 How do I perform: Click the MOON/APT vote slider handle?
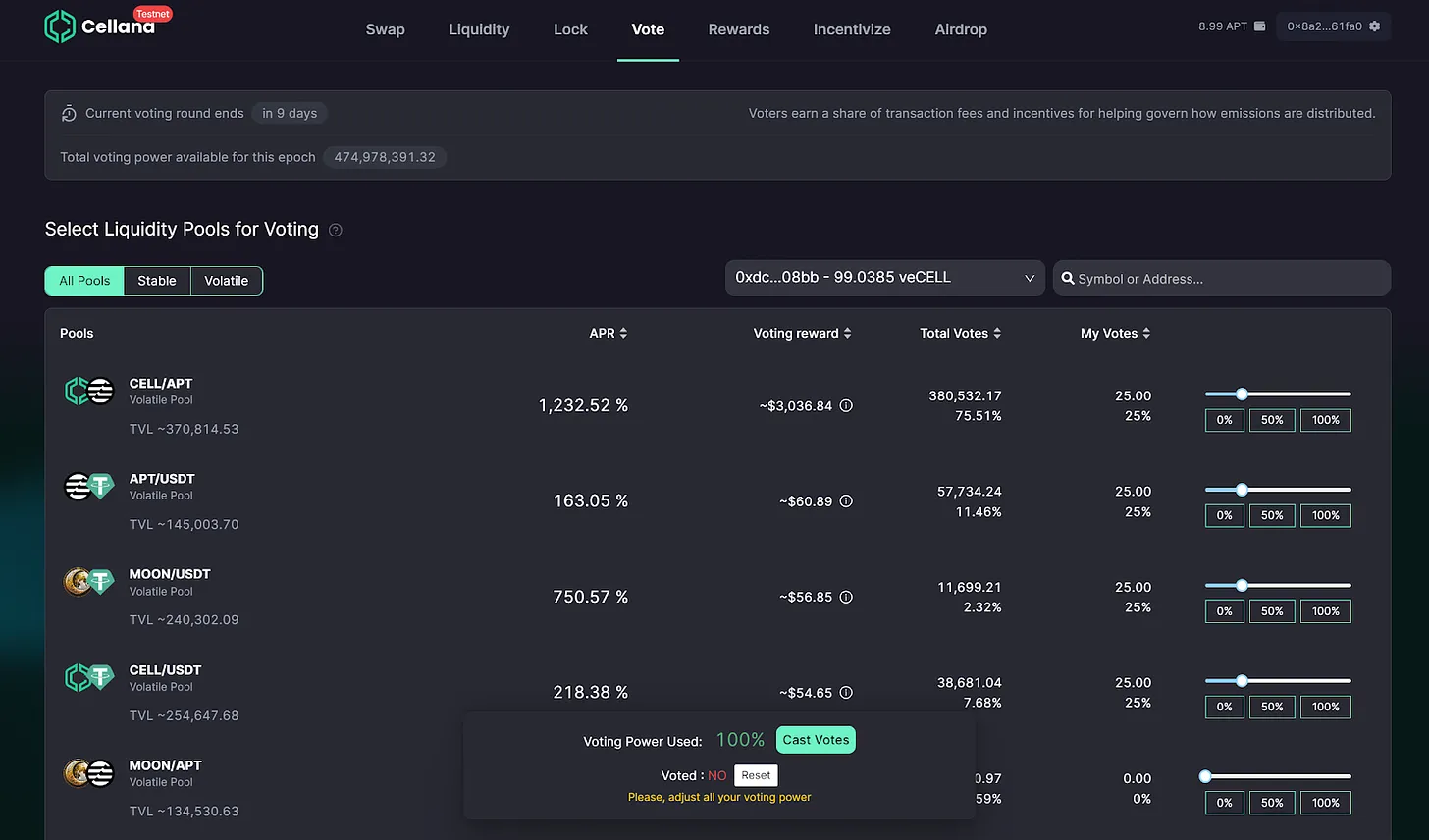(1206, 776)
